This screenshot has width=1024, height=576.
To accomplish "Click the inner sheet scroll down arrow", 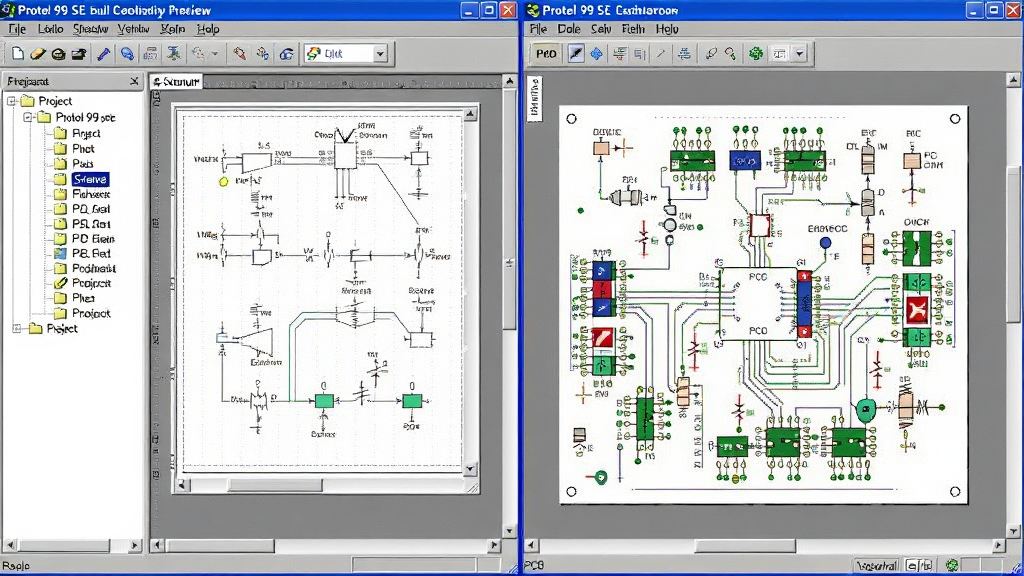I will click(x=470, y=469).
